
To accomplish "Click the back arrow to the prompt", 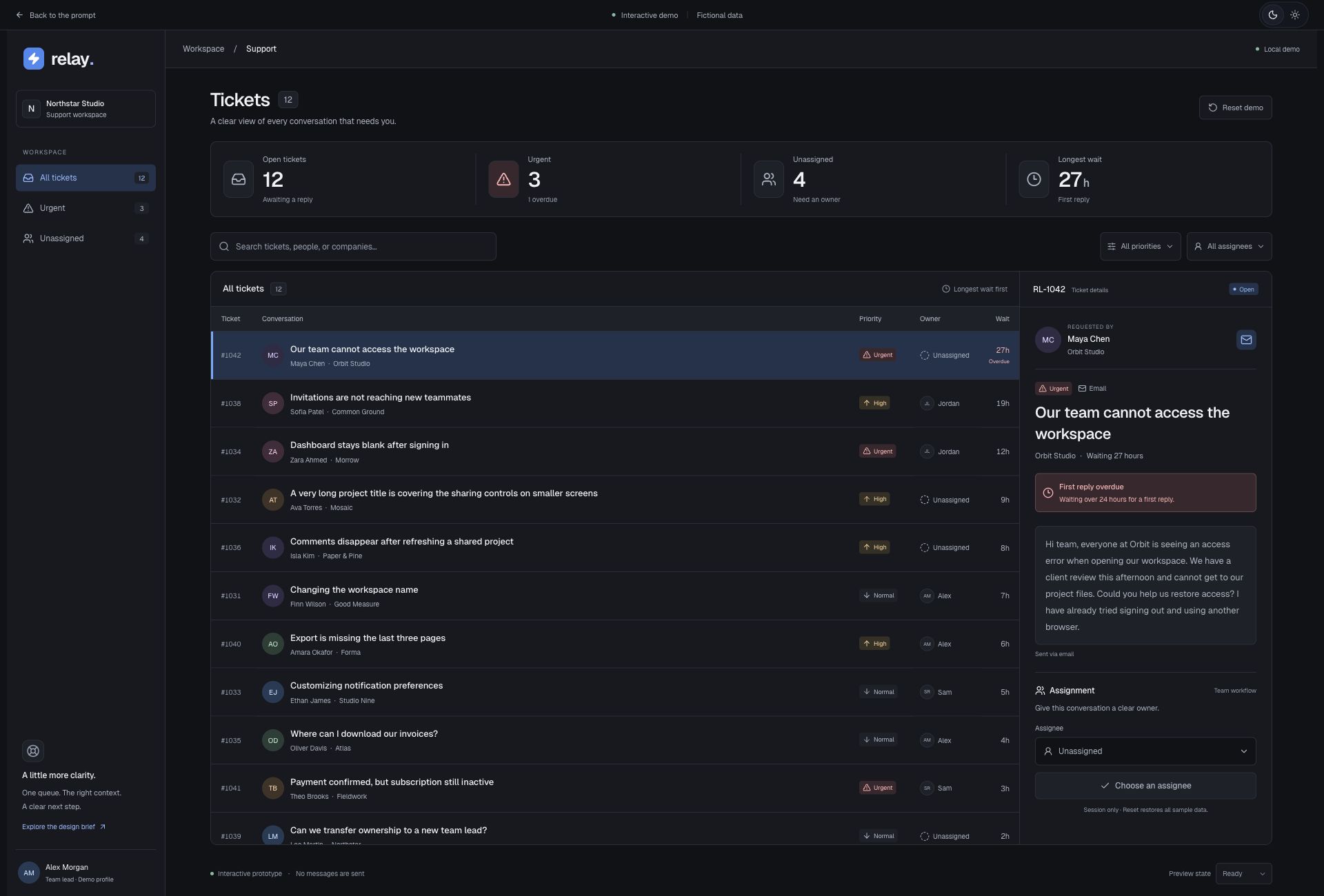I will [x=19, y=15].
